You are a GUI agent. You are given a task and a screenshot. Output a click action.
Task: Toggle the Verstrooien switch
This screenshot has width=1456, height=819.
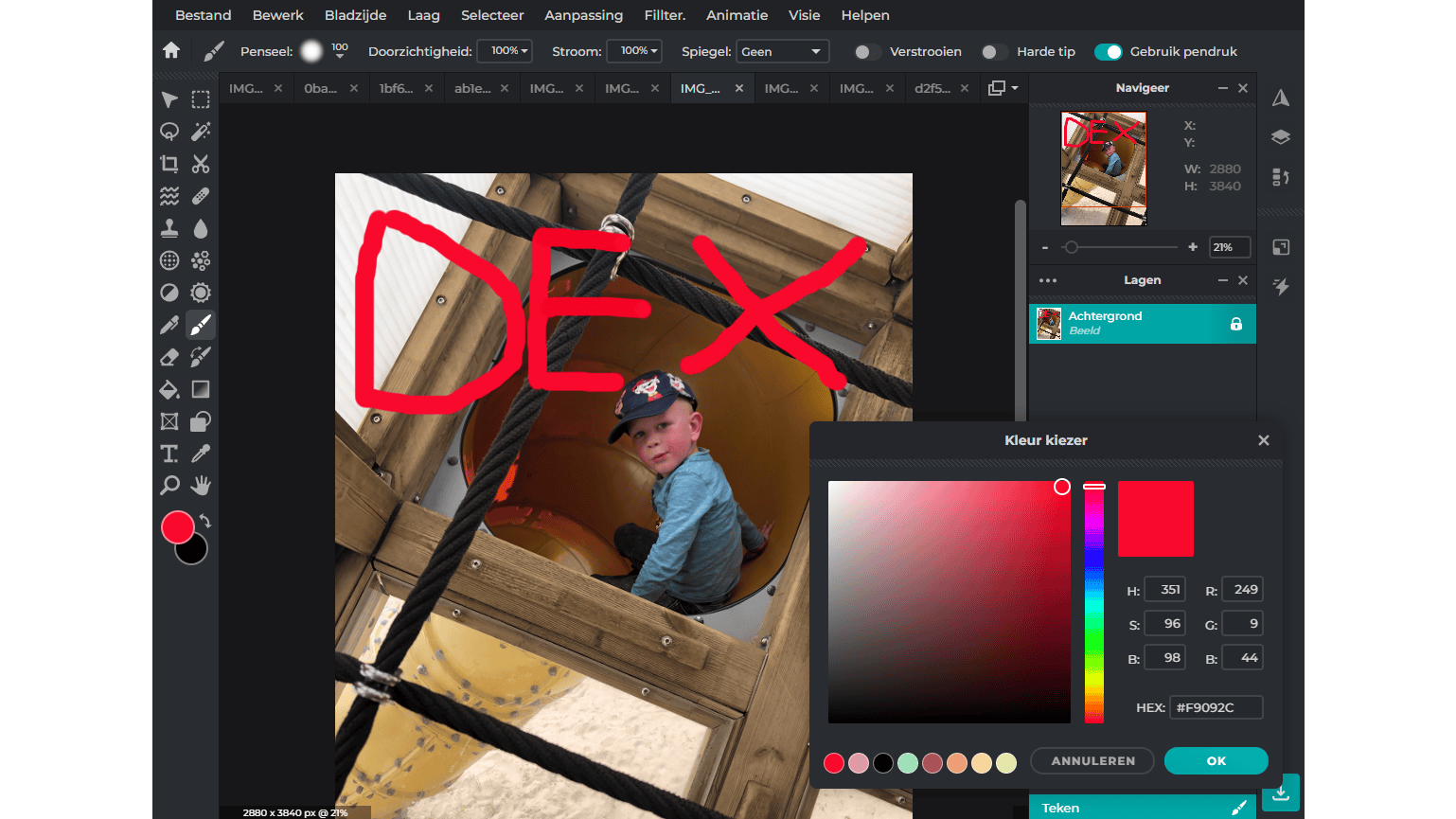867,52
